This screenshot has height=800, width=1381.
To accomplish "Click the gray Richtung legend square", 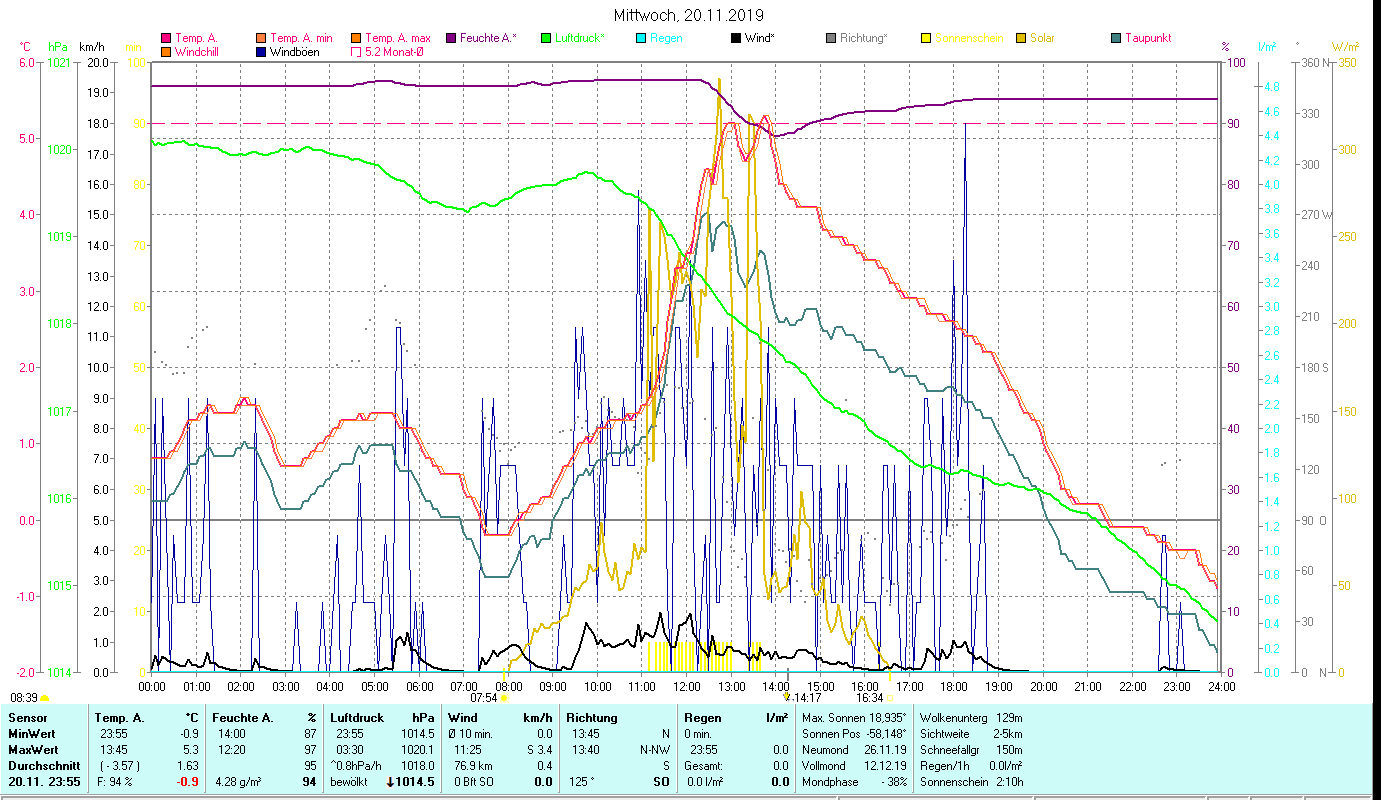I will tap(831, 38).
